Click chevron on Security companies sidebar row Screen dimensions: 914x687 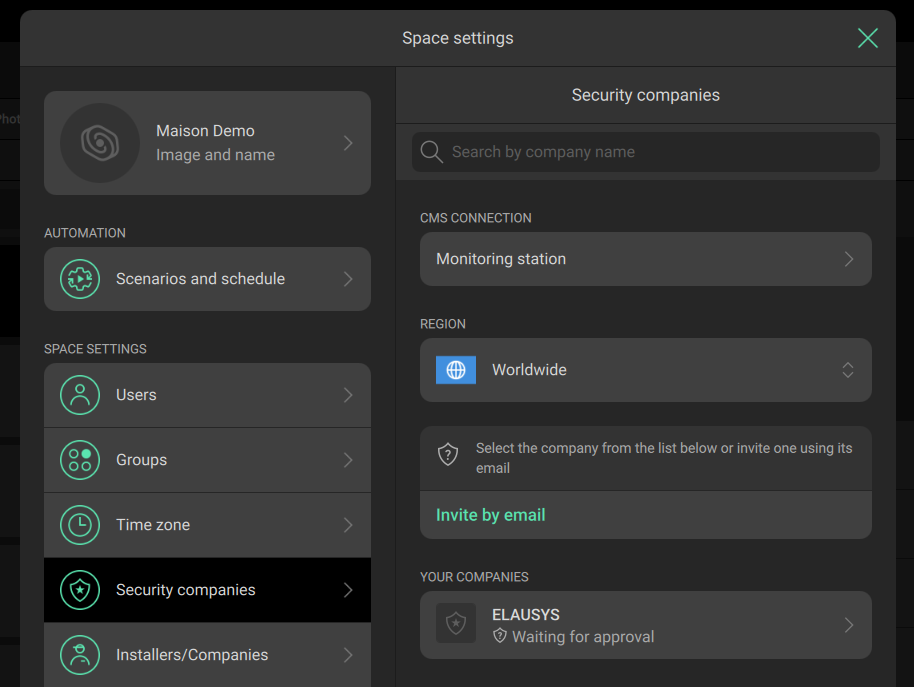[348, 590]
